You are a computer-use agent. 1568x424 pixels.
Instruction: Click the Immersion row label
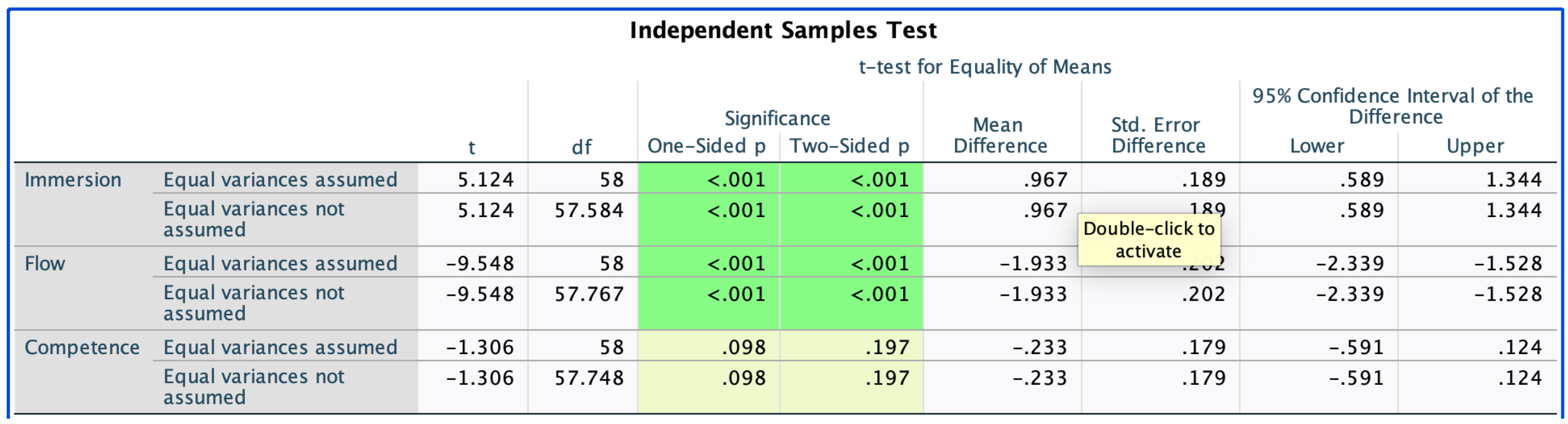tap(73, 180)
